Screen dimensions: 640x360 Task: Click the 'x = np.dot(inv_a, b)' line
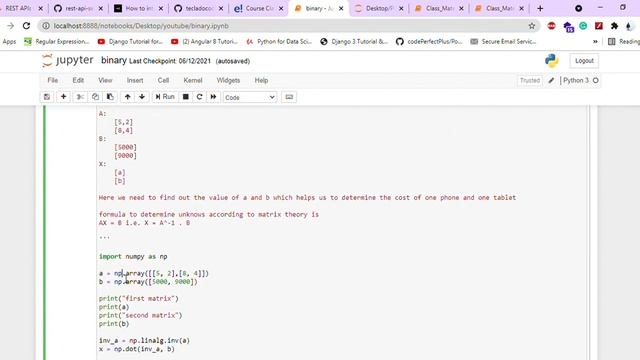pos(136,349)
